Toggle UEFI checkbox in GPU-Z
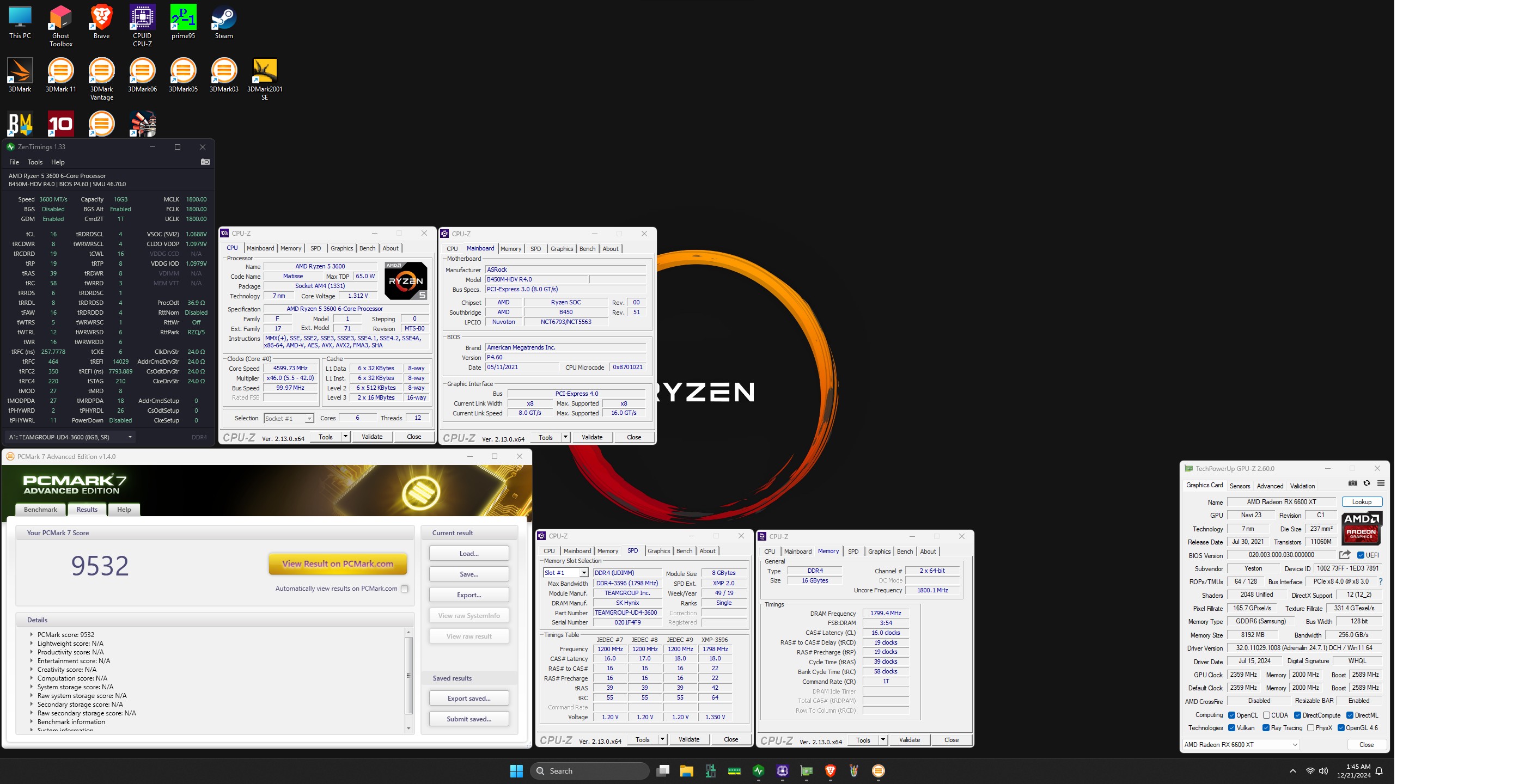 click(1361, 555)
